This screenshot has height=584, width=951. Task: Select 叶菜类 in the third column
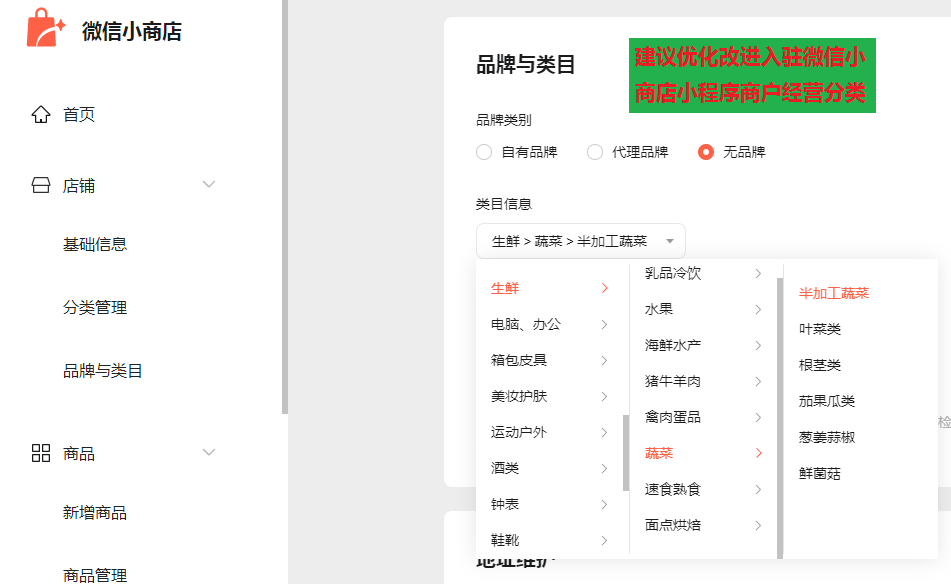tap(819, 329)
